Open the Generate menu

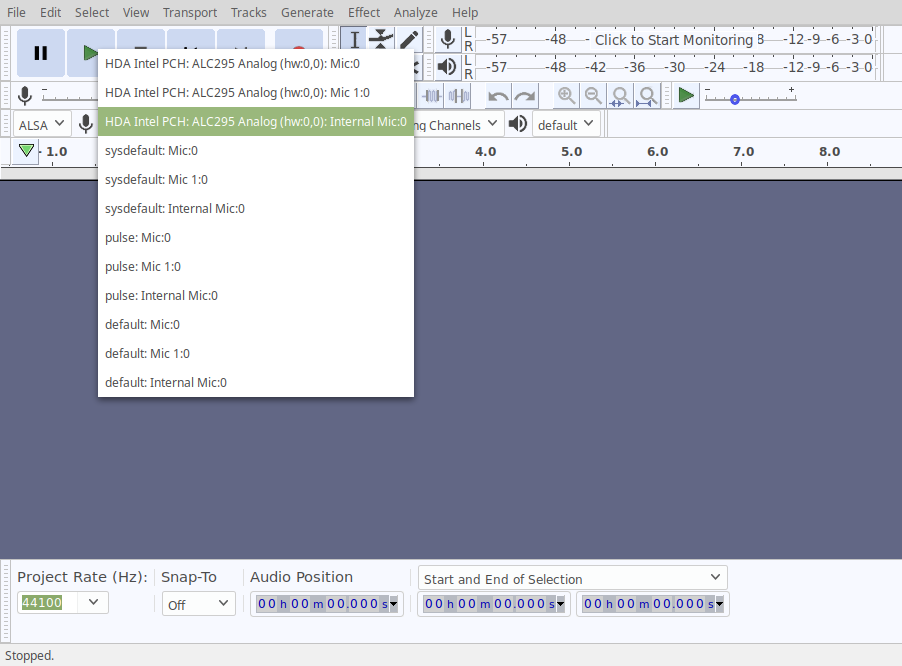click(307, 13)
